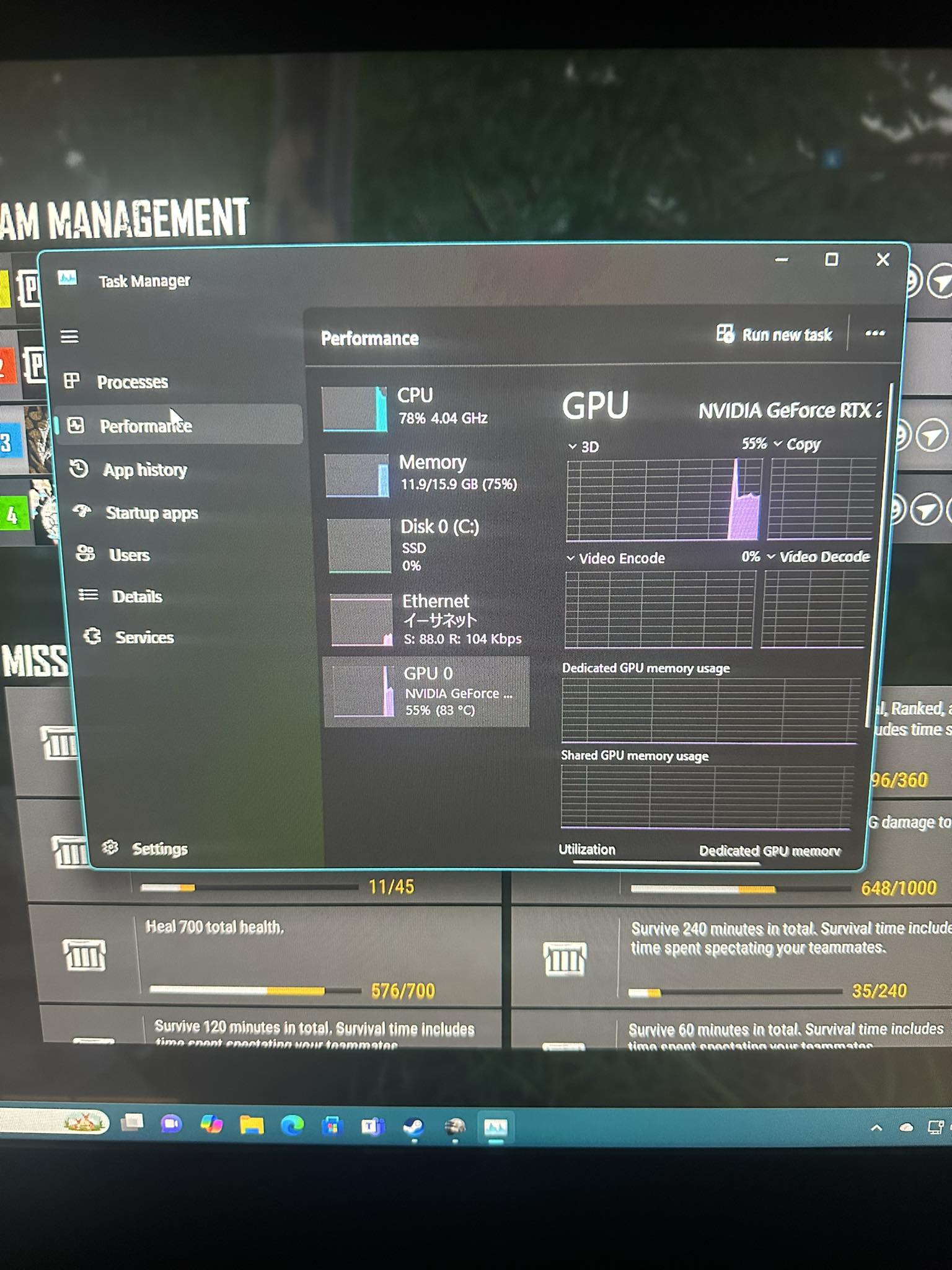952x1270 pixels.
Task: Open Task View from the taskbar
Action: pos(131,1122)
